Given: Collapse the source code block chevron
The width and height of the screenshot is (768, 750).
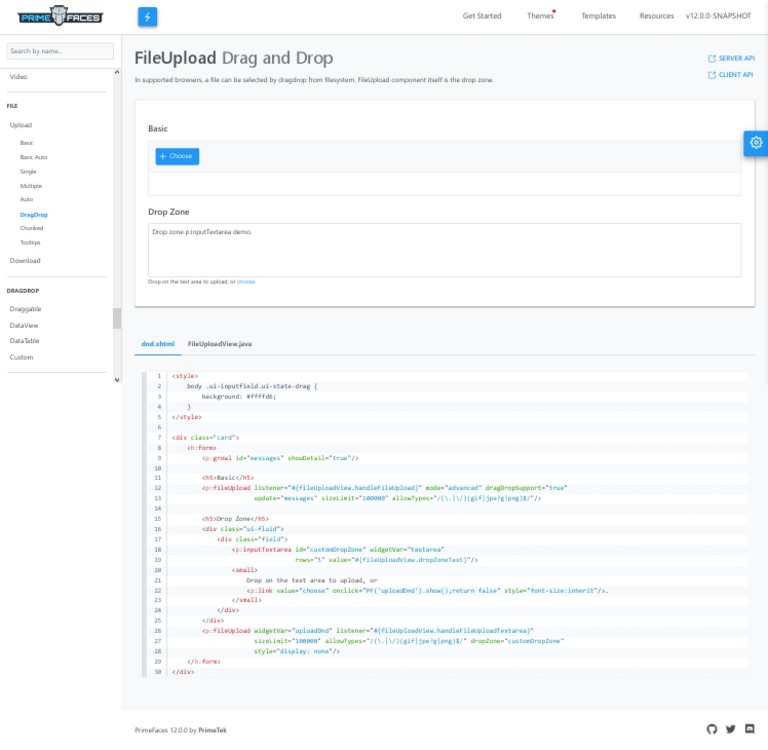Looking at the screenshot, I should click(145, 380).
